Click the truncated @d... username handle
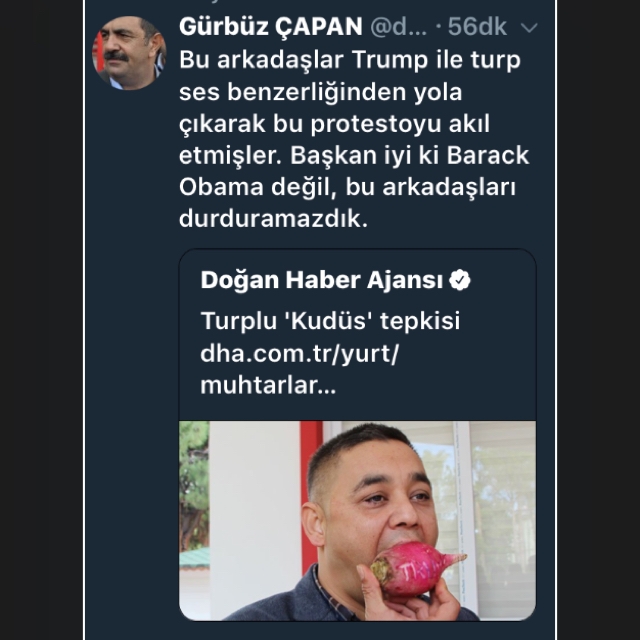The width and height of the screenshot is (640, 640). (x=398, y=27)
